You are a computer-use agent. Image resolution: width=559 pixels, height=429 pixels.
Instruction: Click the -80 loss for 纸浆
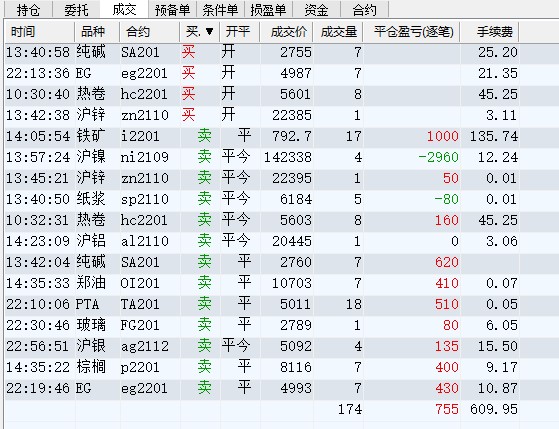[446, 199]
